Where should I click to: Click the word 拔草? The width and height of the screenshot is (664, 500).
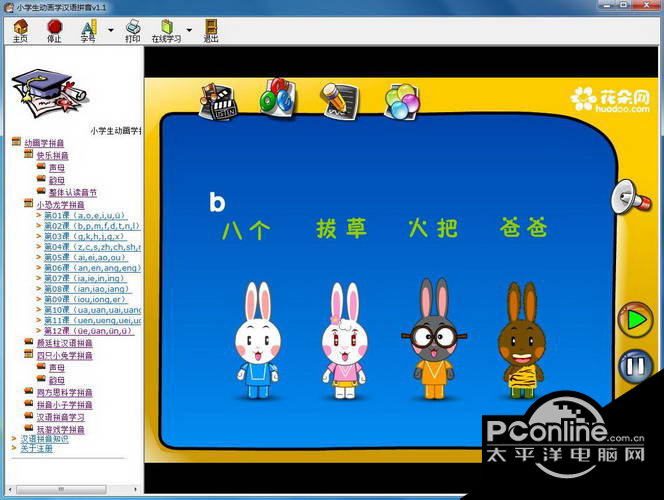tap(341, 229)
